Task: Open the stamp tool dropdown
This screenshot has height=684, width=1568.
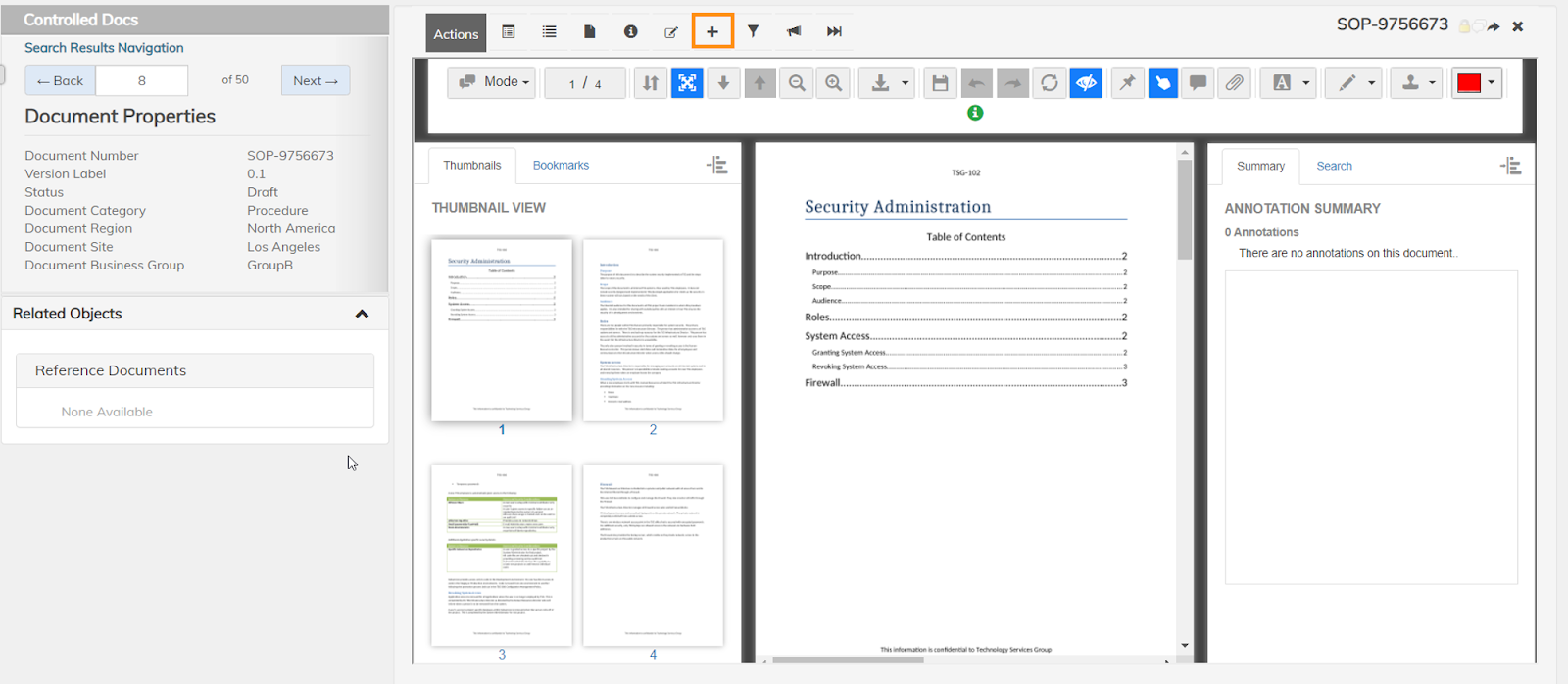Action: tap(1418, 83)
